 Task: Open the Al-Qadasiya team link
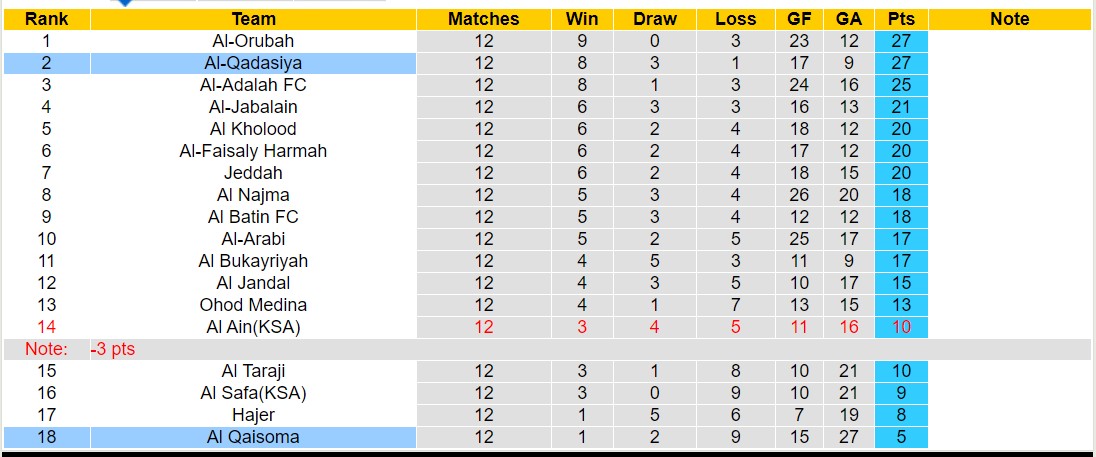pyautogui.click(x=253, y=63)
